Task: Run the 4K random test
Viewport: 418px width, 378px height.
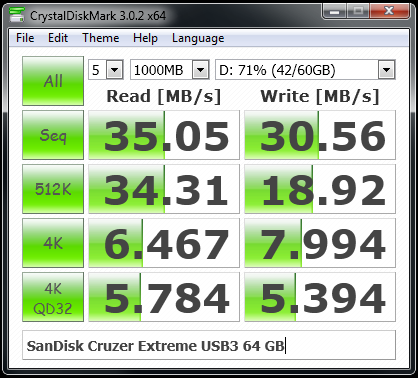Action: coord(53,243)
